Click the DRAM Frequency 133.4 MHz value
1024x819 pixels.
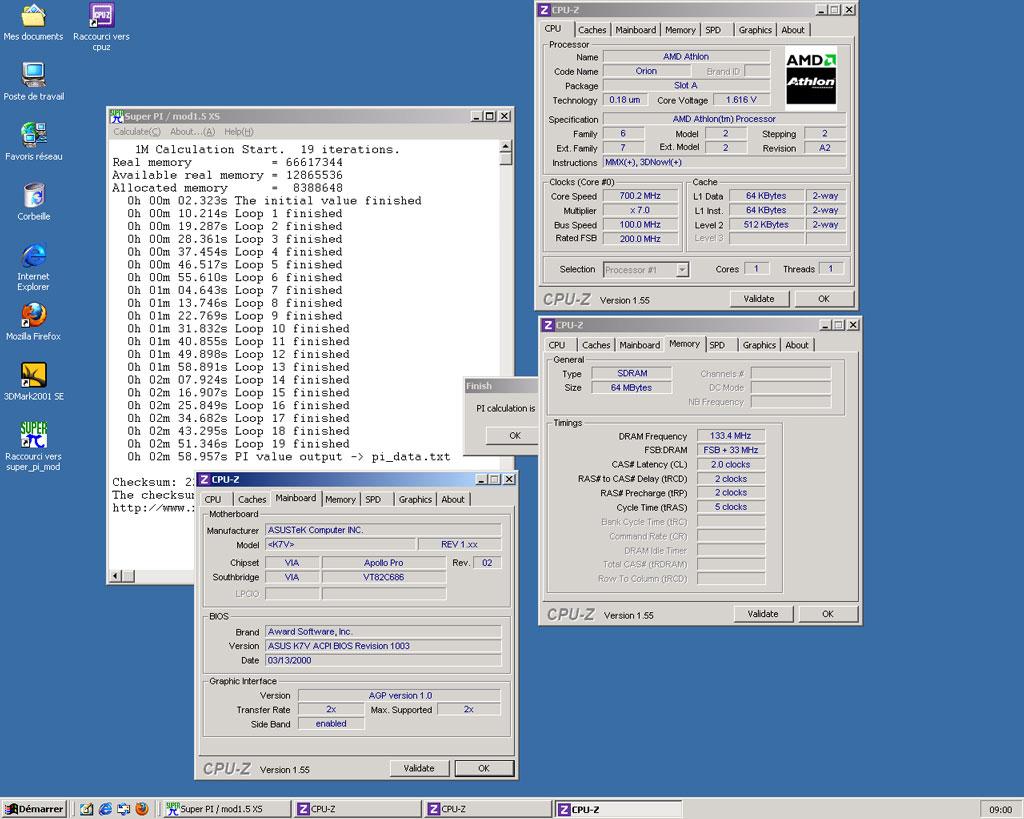[730, 436]
